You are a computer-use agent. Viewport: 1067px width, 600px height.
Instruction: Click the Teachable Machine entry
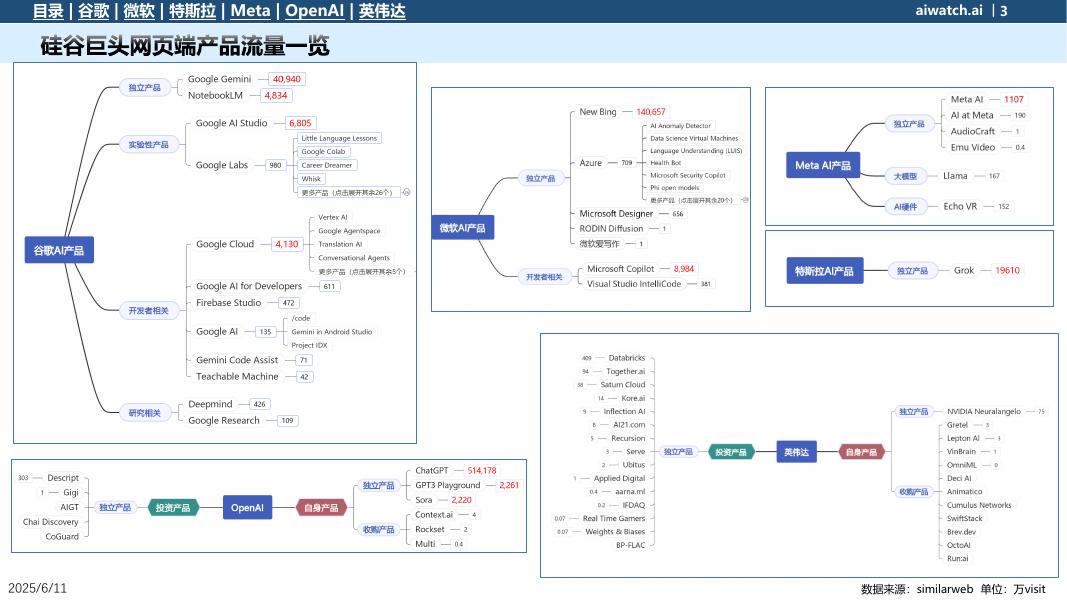[237, 376]
